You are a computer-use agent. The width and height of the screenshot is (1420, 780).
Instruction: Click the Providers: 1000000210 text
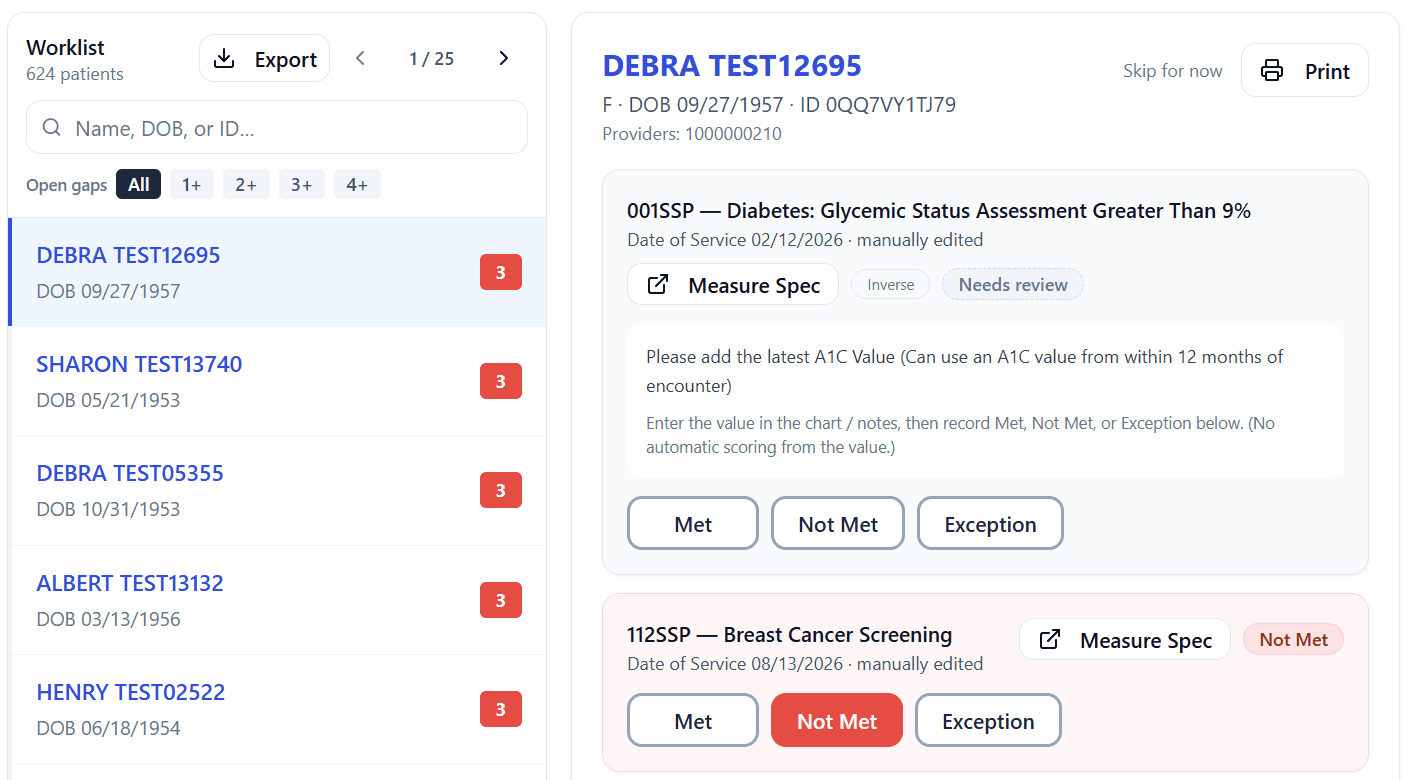point(692,134)
